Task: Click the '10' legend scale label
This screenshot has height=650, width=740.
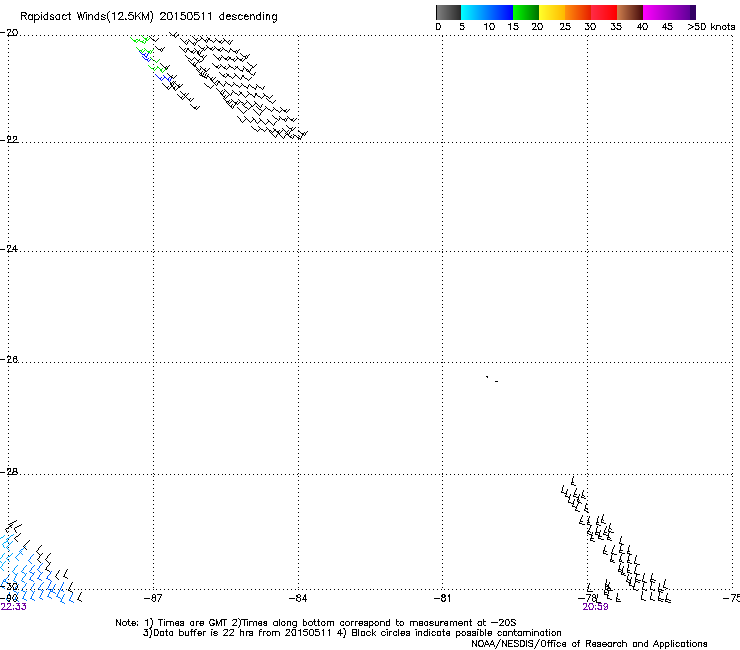Action: (x=489, y=27)
